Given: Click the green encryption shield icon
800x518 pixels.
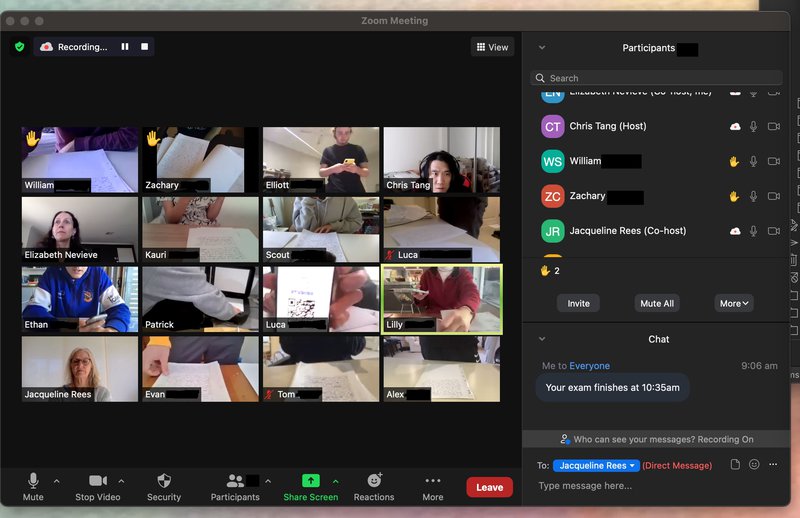Looking at the screenshot, I should tap(19, 47).
